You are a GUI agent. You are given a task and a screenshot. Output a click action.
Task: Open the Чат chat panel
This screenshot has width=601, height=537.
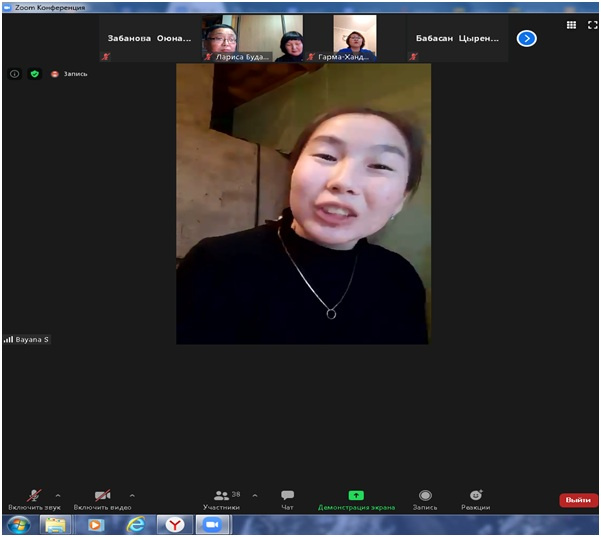(x=287, y=497)
